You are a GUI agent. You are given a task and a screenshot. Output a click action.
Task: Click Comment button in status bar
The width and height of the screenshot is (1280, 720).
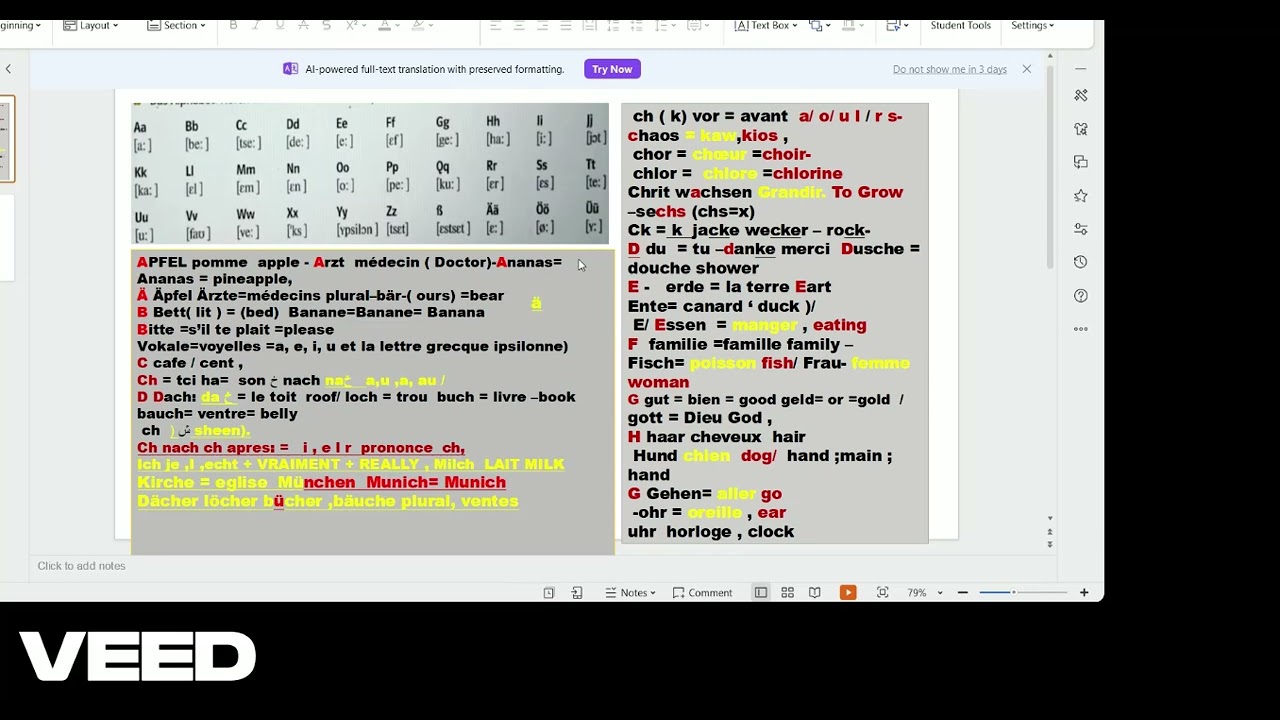coord(702,593)
